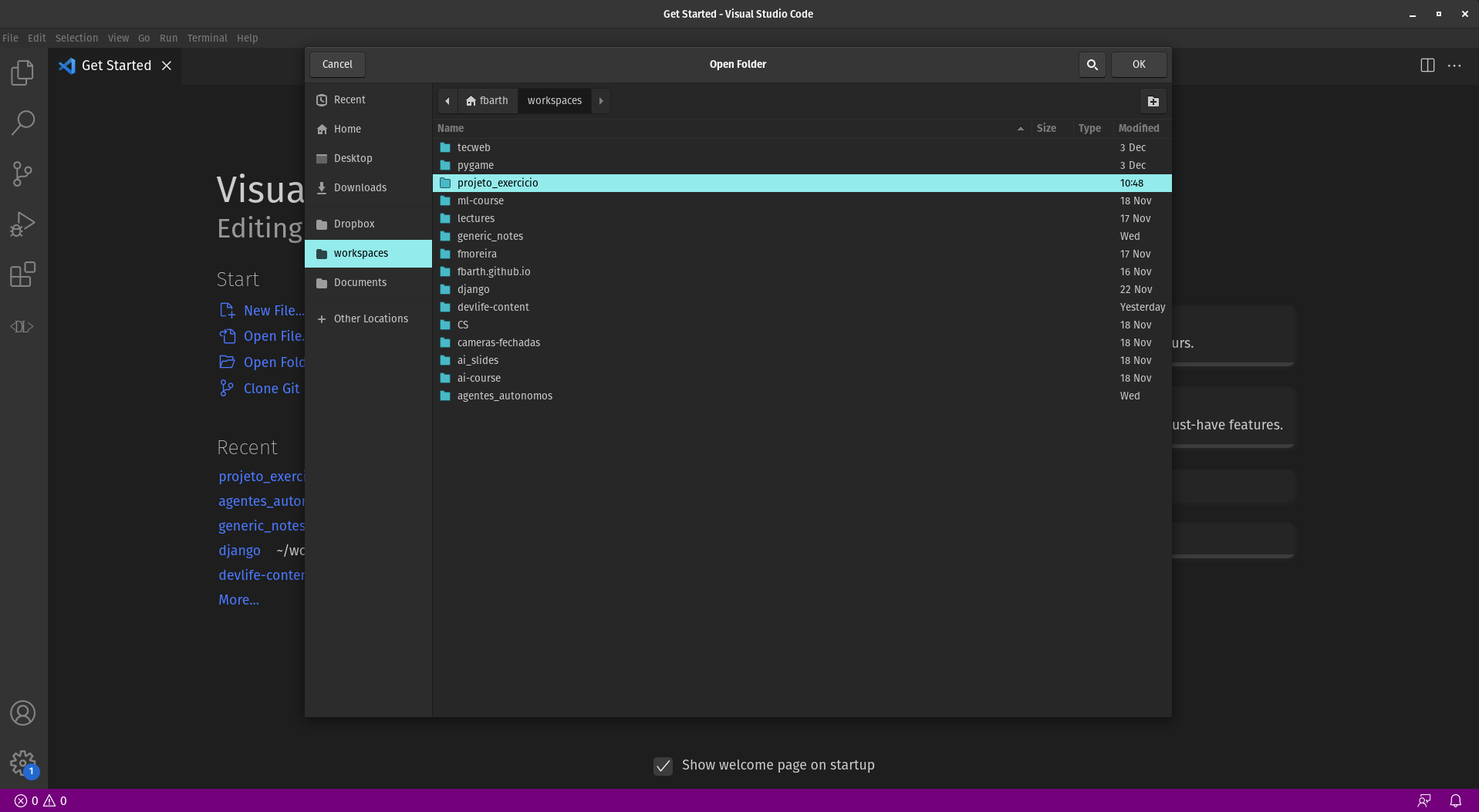Screen dimensions: 1479x812
Task: Open the Help menu
Action: click(x=247, y=38)
